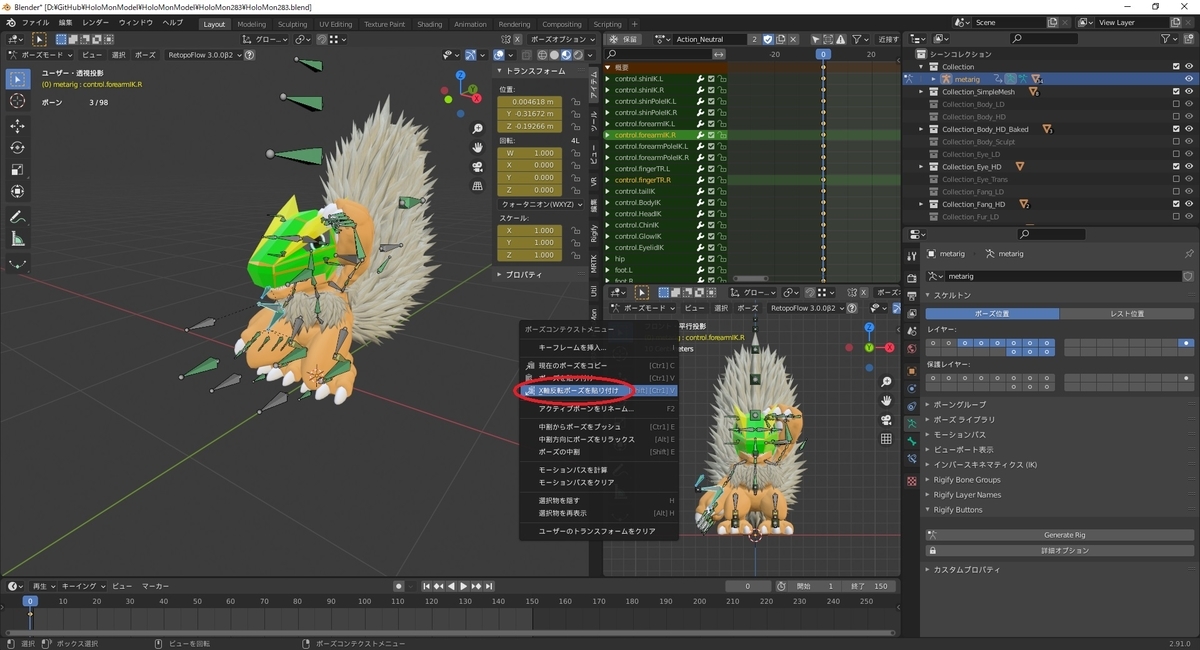Collapse the トランスフォーム panel

[534, 71]
